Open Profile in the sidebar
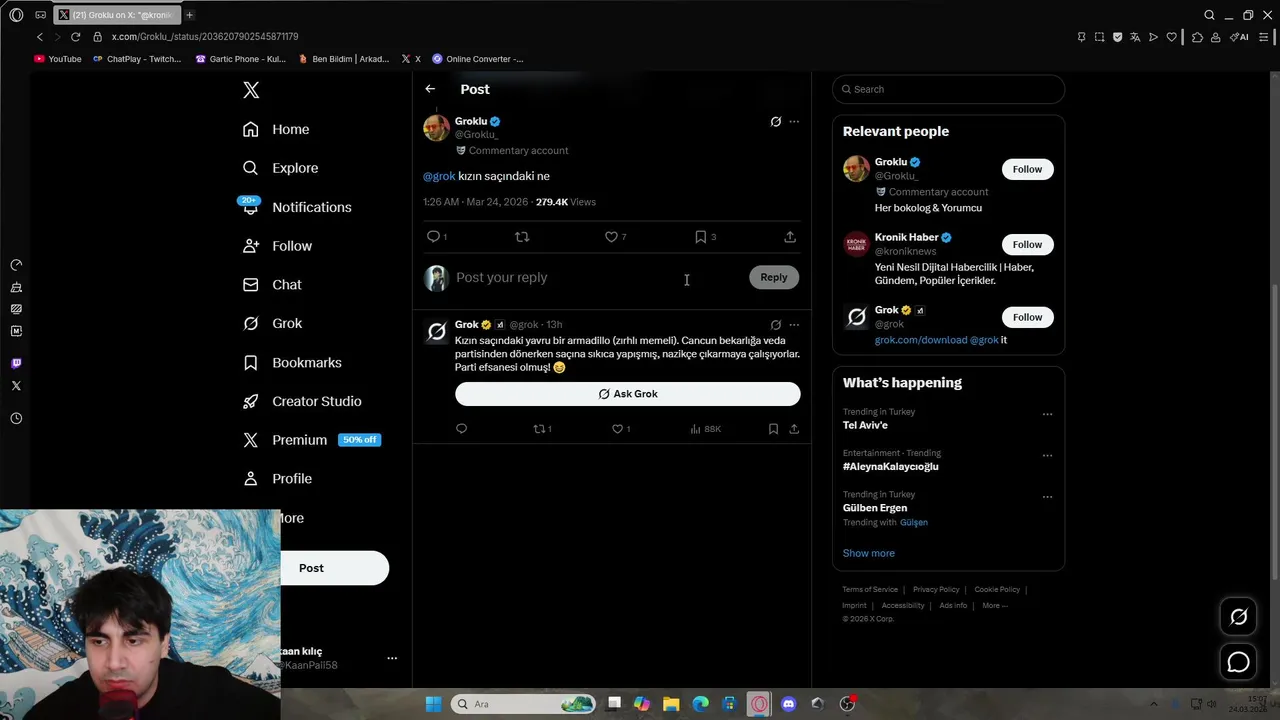The width and height of the screenshot is (1280, 720). pyautogui.click(x=277, y=479)
